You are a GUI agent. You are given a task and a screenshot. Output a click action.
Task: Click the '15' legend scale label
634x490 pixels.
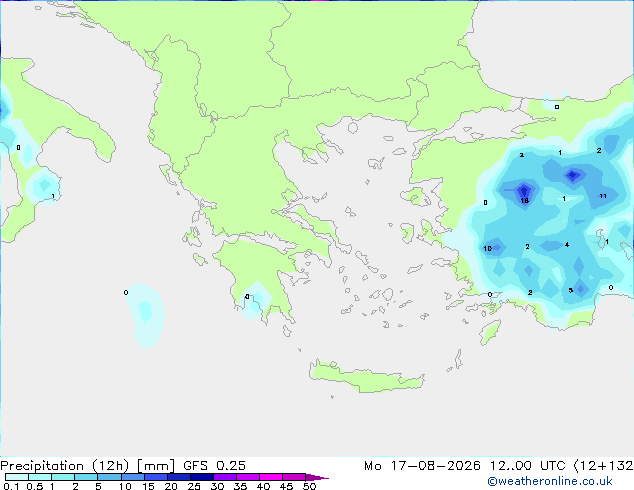pyautogui.click(x=148, y=486)
